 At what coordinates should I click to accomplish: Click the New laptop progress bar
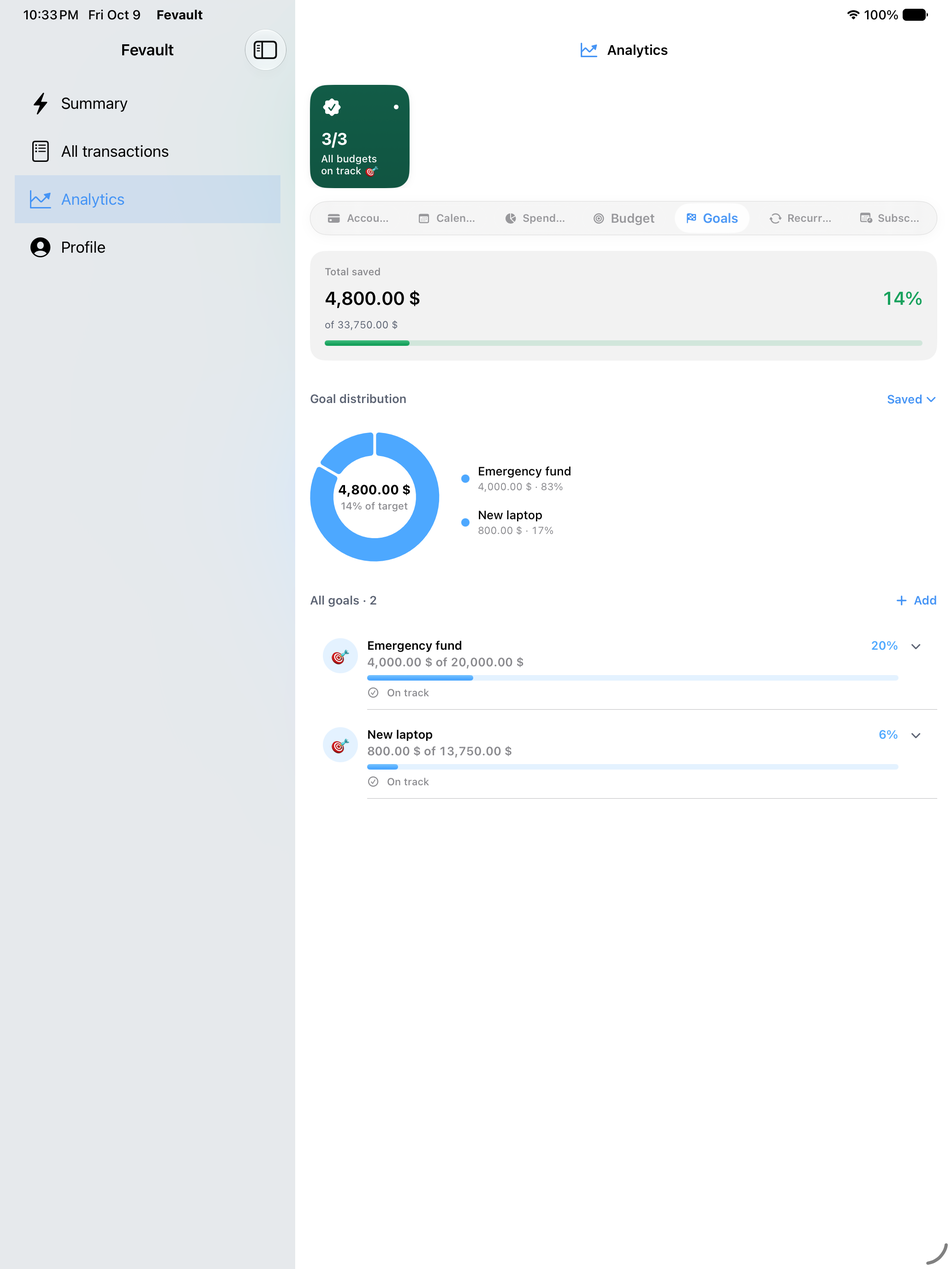point(632,767)
